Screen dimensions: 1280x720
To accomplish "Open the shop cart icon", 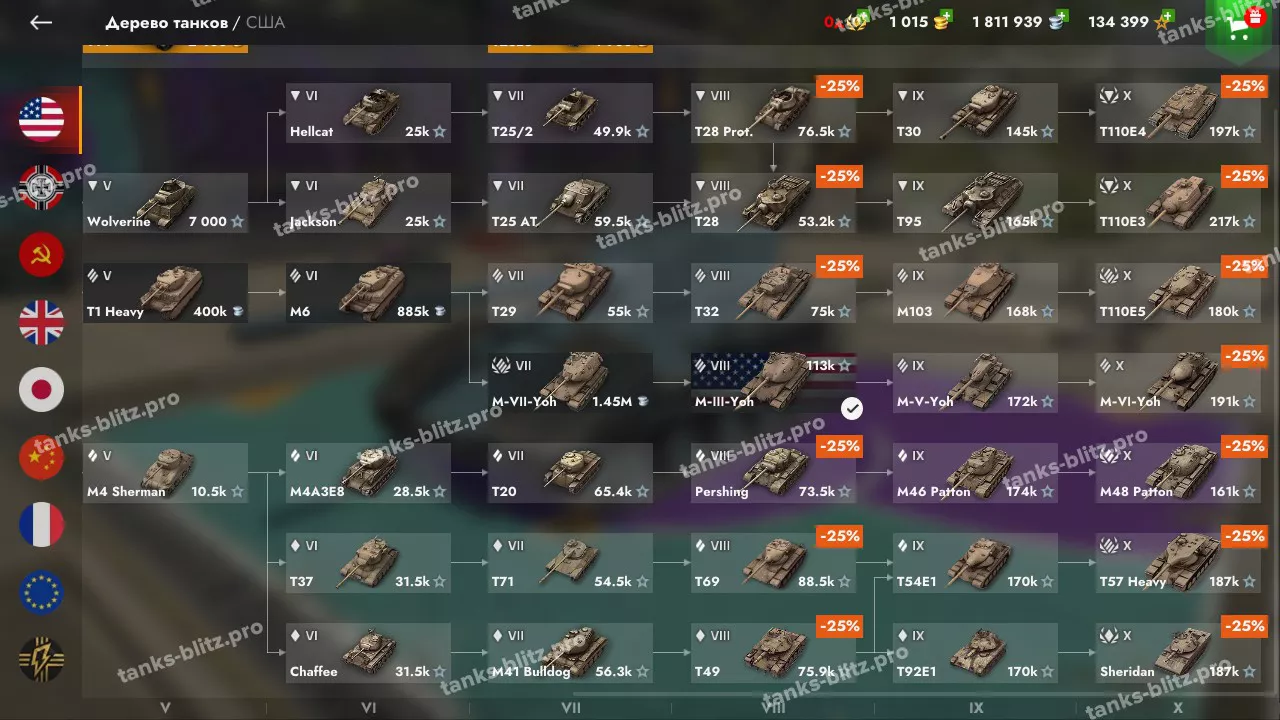I will pos(1243,25).
